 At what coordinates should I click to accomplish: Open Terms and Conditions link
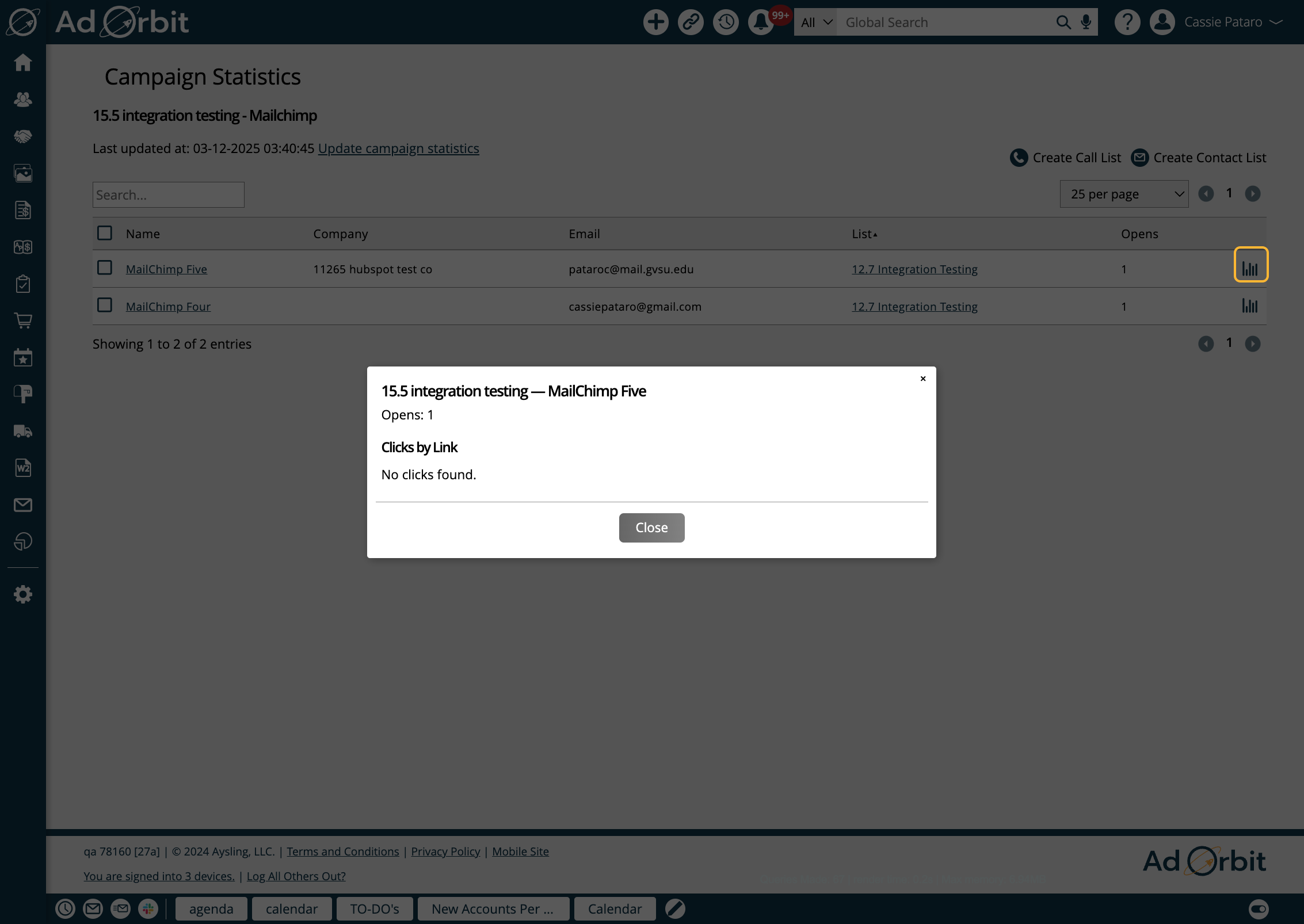click(x=343, y=852)
